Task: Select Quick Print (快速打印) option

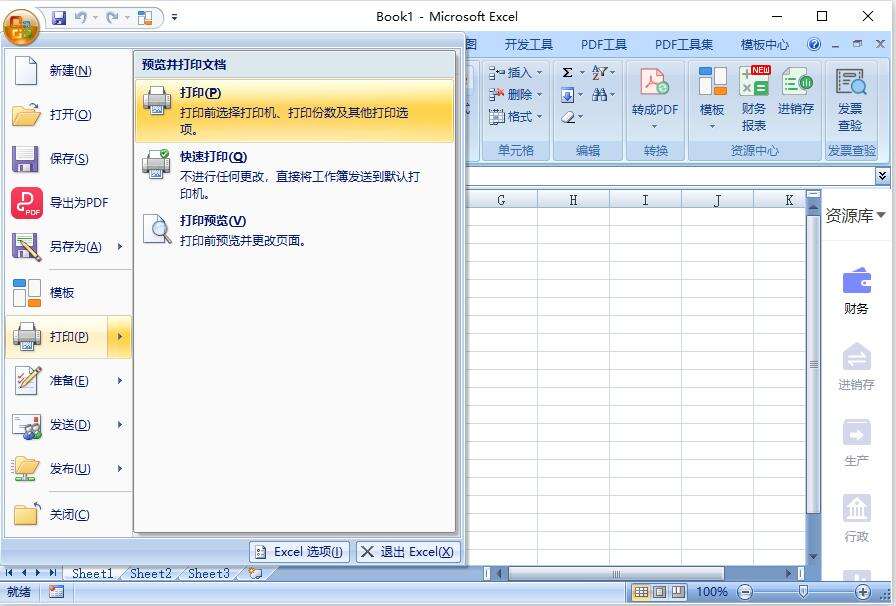Action: pyautogui.click(x=294, y=174)
